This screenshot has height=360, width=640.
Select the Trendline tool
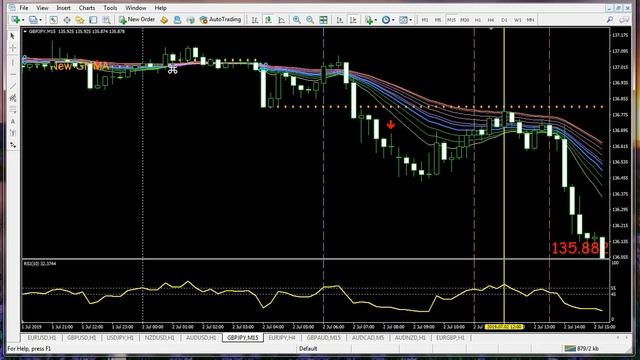[x=13, y=86]
